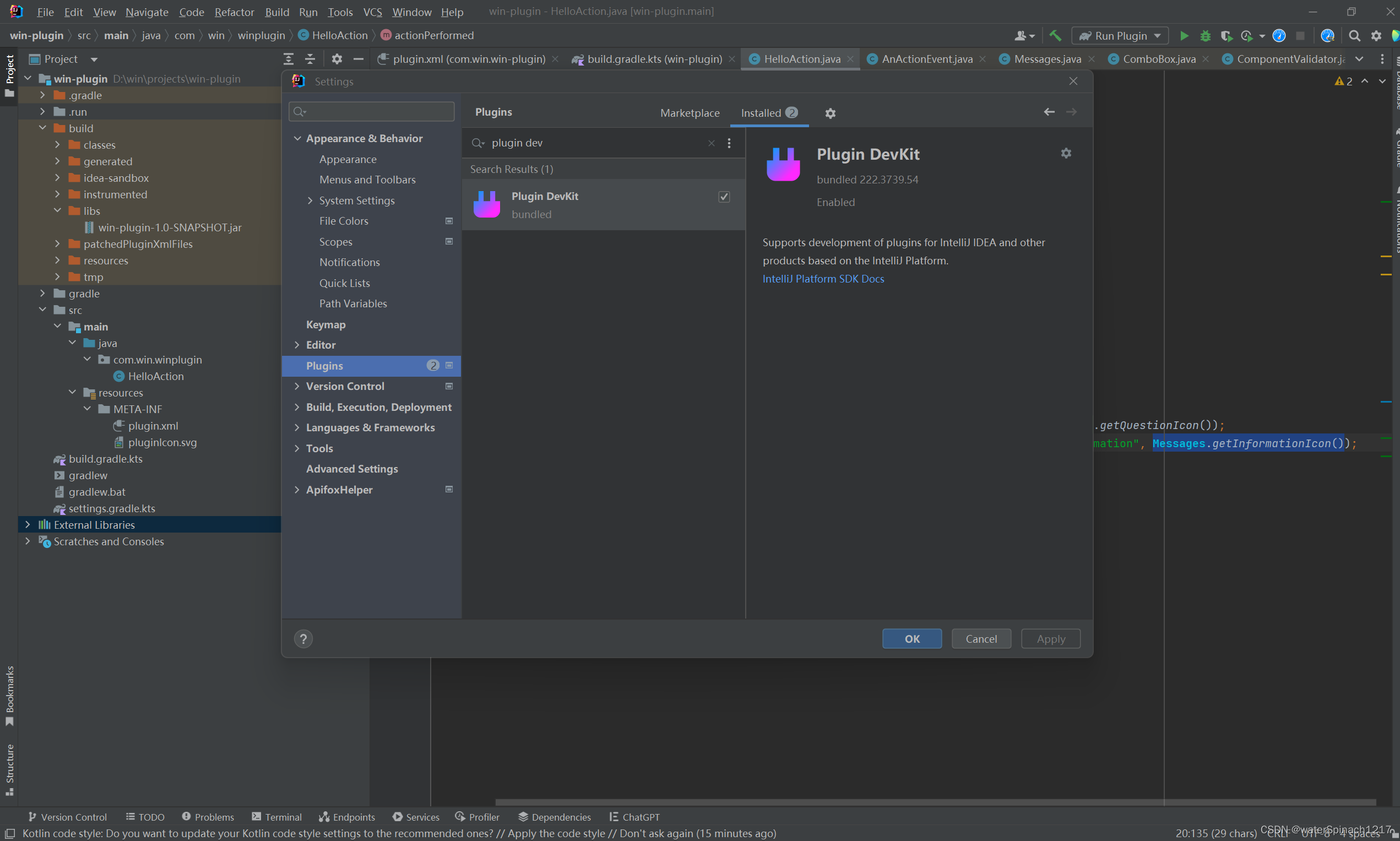The image size is (1400, 841).
Task: Toggle the Services tool window
Action: point(416,817)
